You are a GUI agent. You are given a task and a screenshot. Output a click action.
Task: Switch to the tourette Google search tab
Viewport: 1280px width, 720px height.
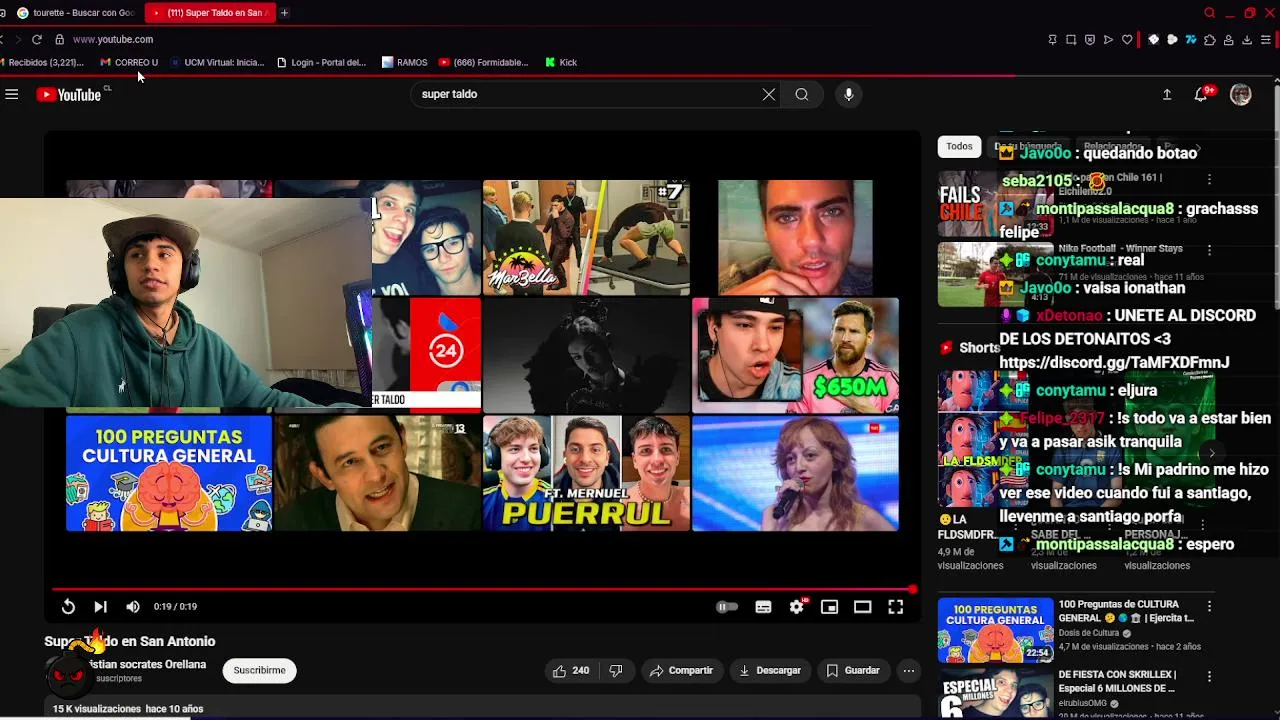click(x=75, y=13)
